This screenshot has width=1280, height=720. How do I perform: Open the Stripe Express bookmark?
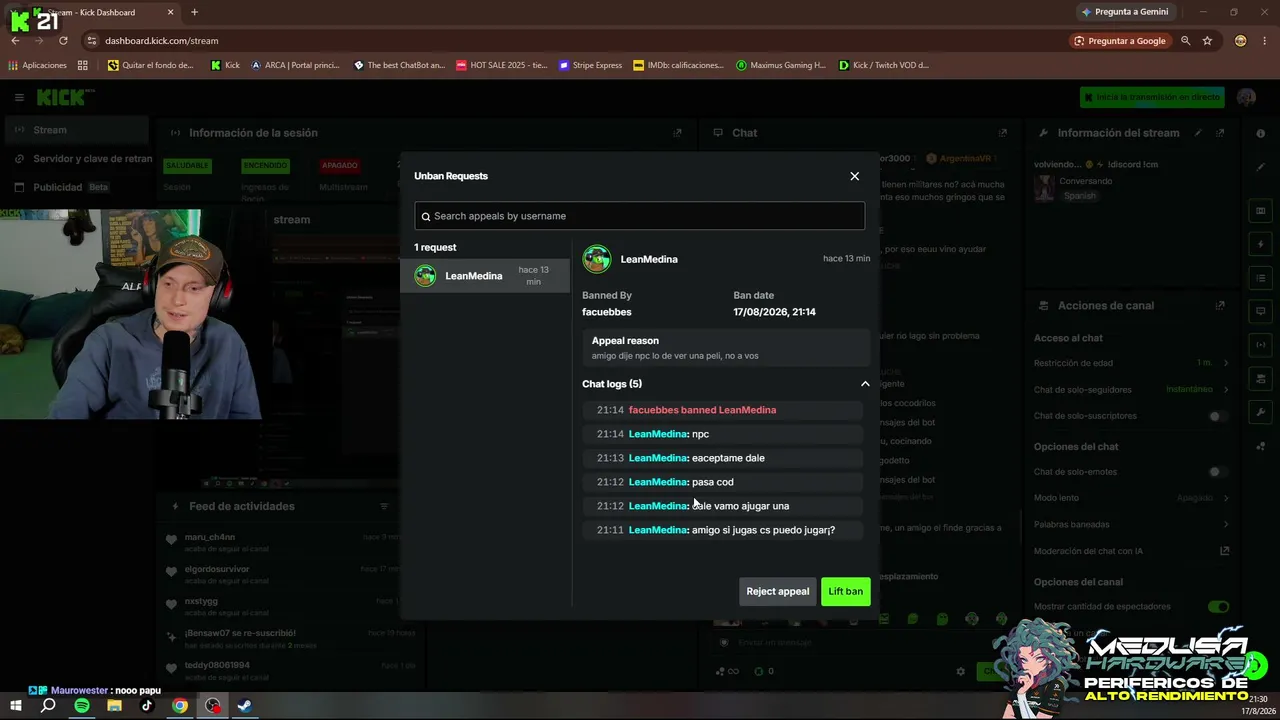tap(590, 65)
